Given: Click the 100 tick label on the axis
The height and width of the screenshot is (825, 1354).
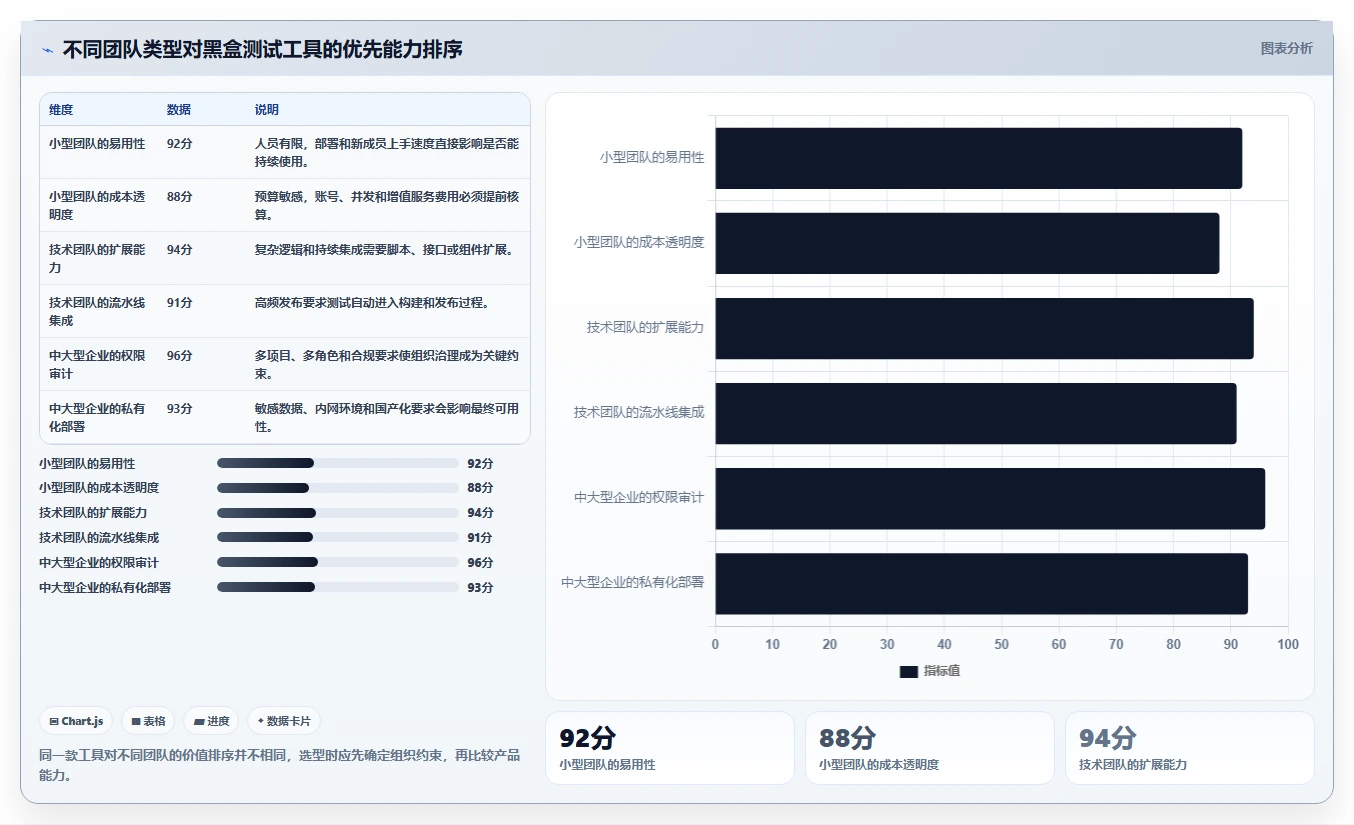Looking at the screenshot, I should (x=1288, y=645).
